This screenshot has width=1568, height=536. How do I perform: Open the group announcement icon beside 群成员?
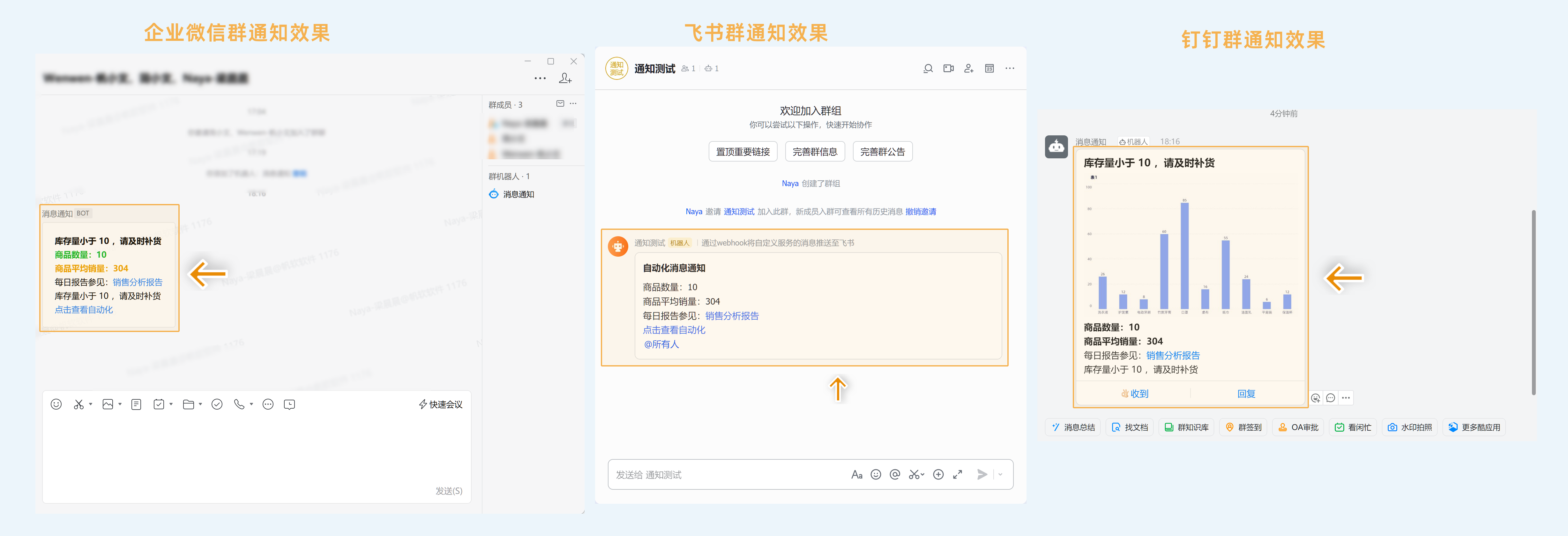coord(560,103)
